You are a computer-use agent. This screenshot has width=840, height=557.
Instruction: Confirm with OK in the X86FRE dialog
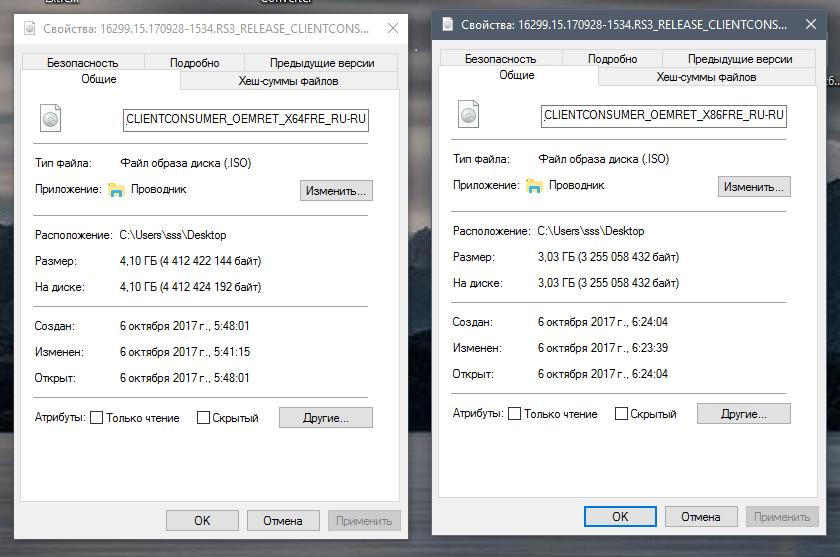620,517
